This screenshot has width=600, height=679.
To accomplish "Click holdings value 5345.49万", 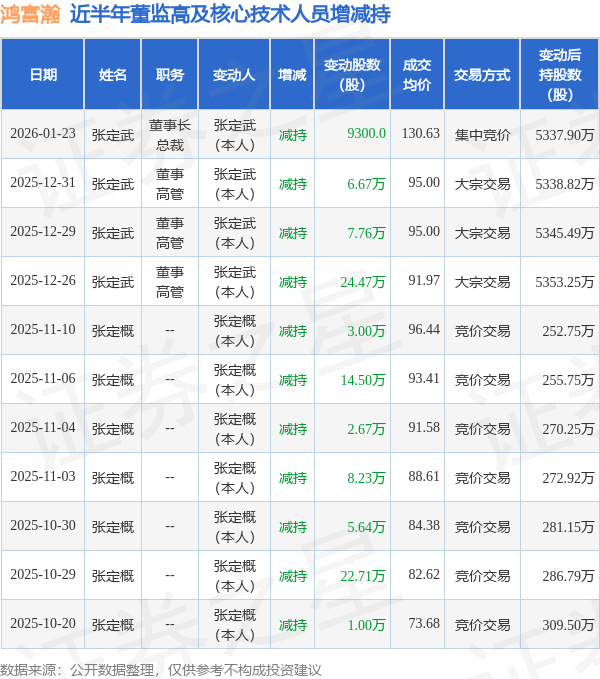I will pos(565,233).
